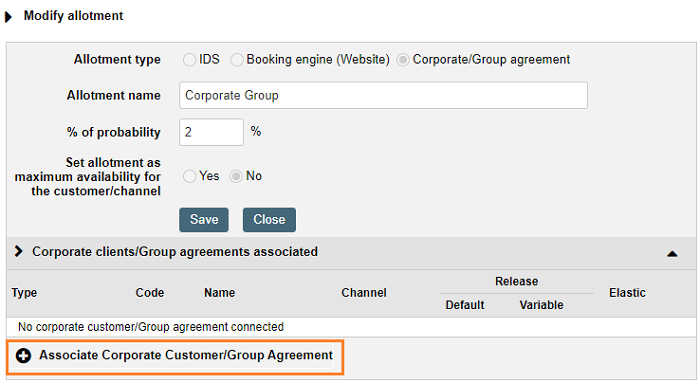Screen dimensions: 700x383
Task: Select the IDS allotment type
Action: [x=189, y=60]
